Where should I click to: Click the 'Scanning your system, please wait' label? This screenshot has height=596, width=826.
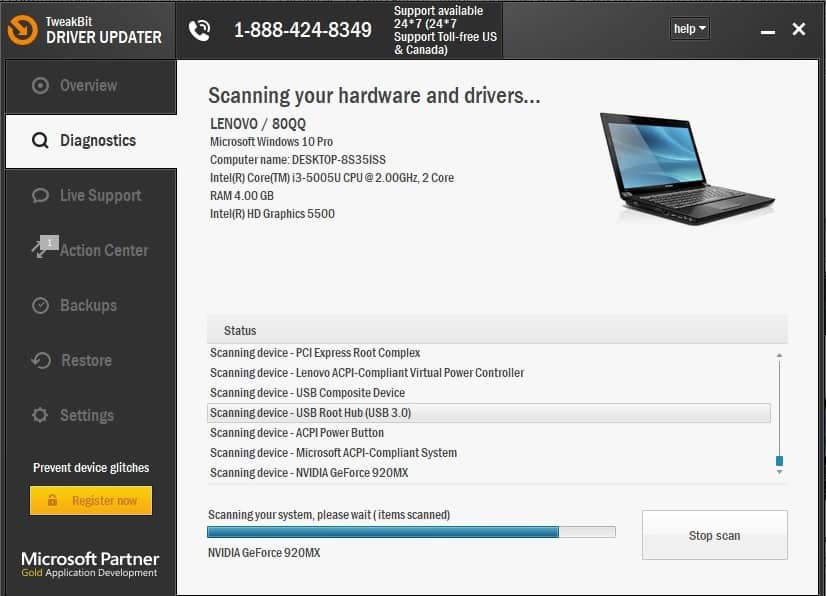pyautogui.click(x=329, y=514)
